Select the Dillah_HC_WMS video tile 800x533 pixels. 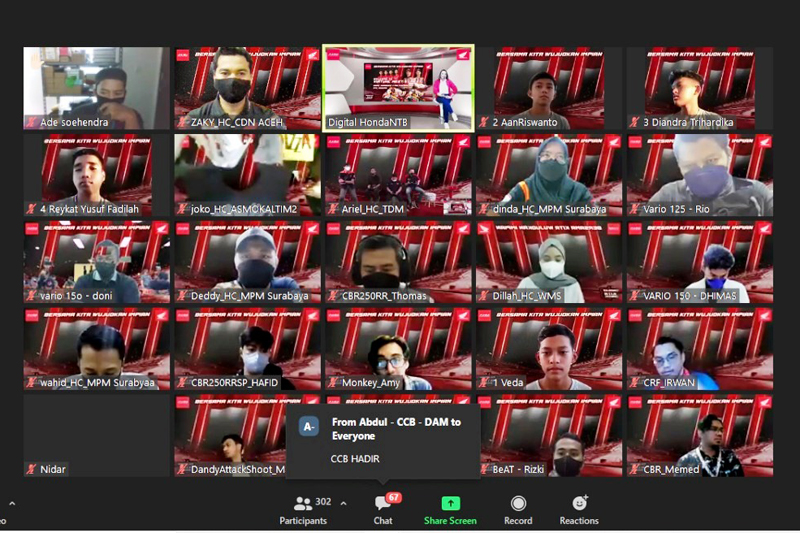549,262
